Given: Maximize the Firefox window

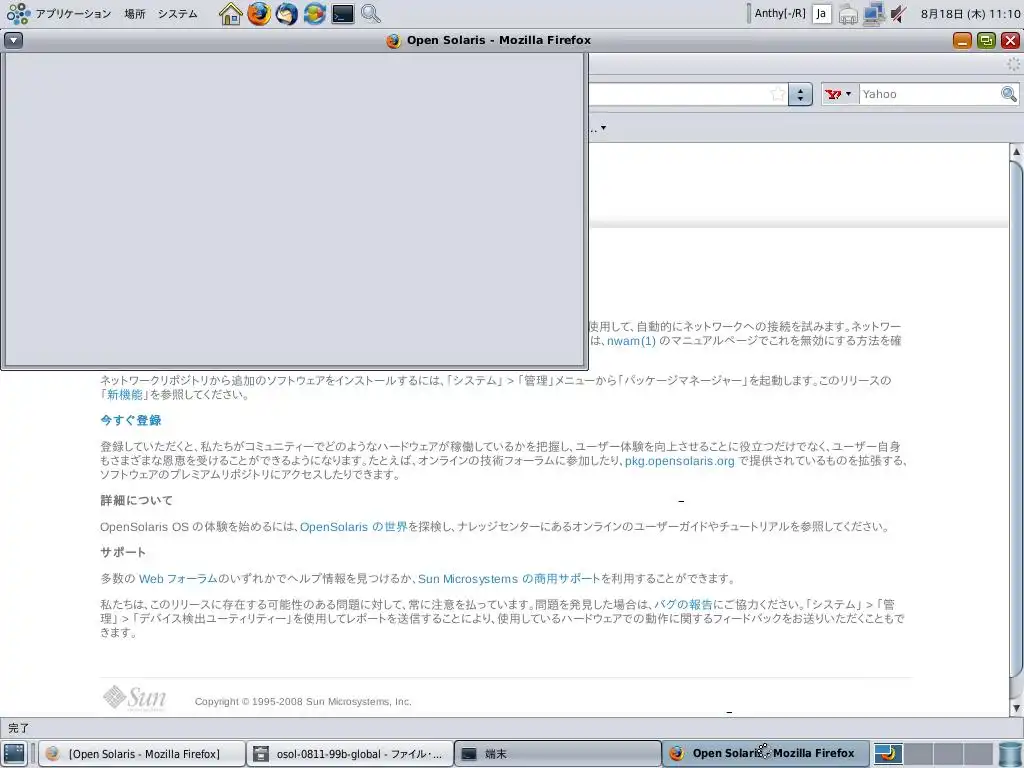Looking at the screenshot, I should click(986, 40).
